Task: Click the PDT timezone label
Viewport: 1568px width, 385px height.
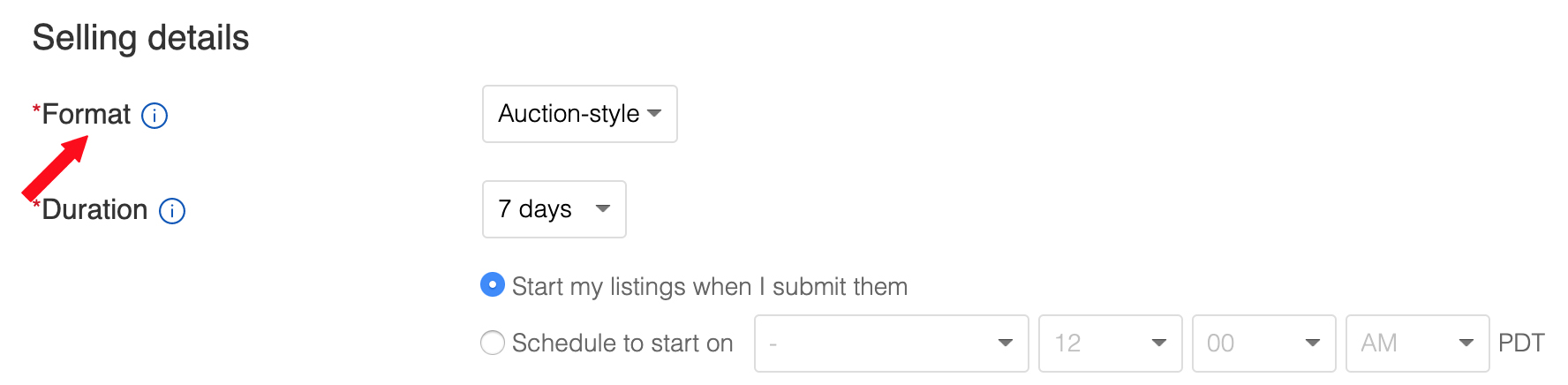Action: 1521,343
